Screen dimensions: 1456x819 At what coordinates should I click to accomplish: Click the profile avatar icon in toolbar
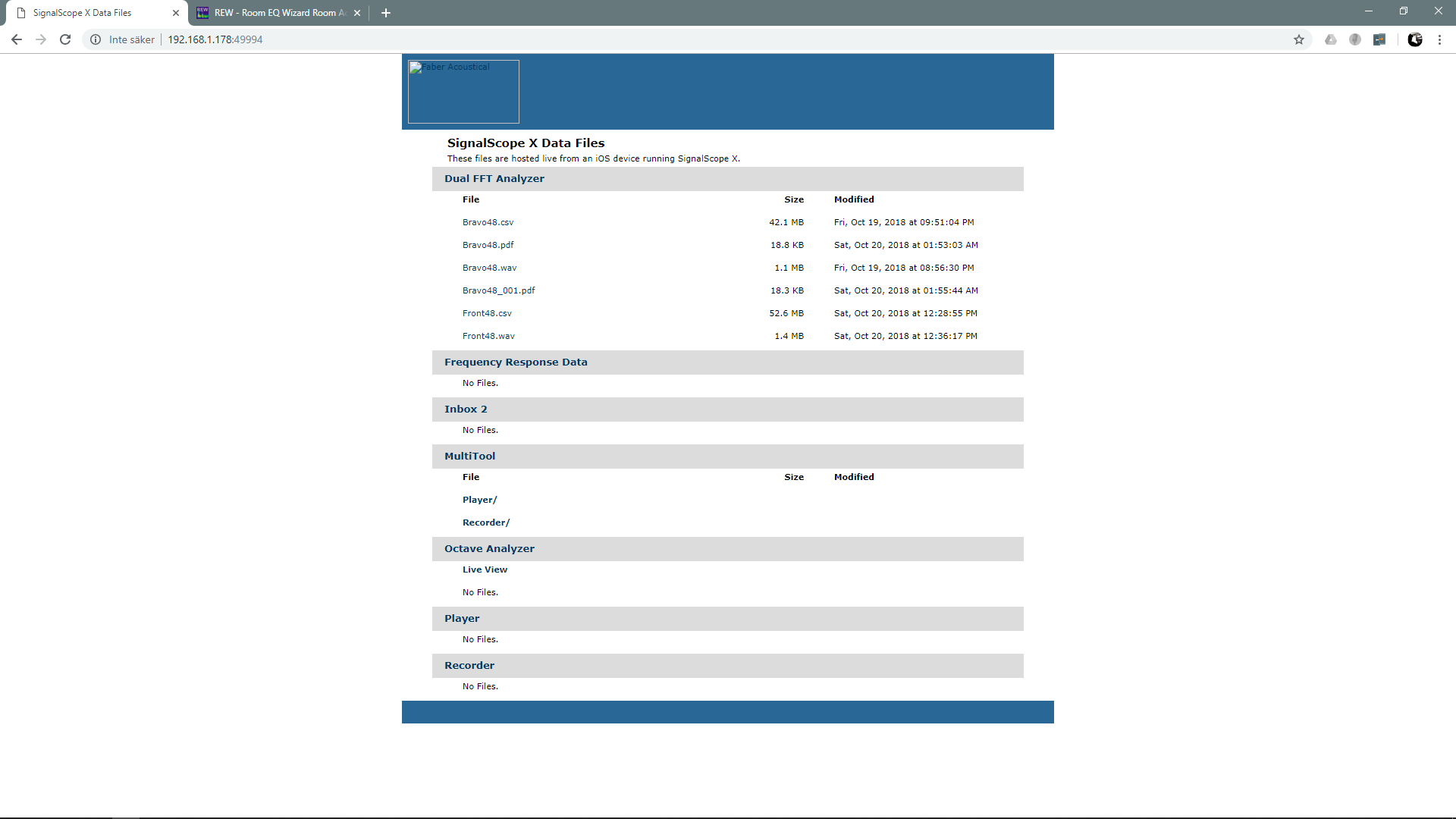pos(1415,39)
